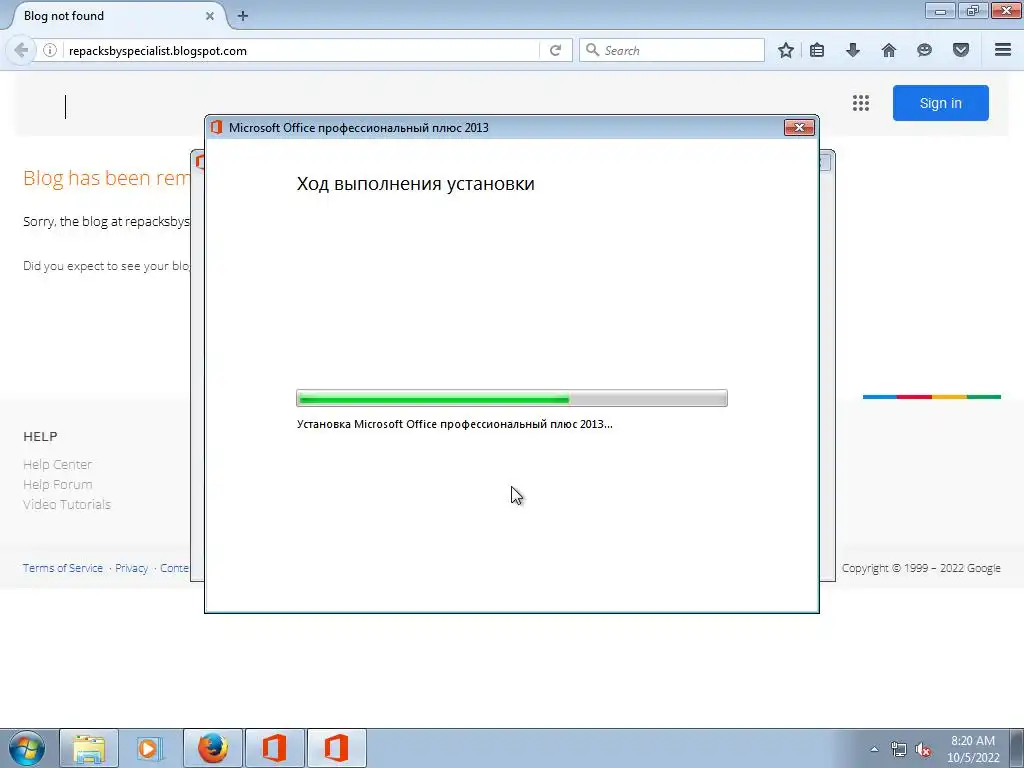
Task: Reload the page with the refresh icon
Action: coord(555,50)
